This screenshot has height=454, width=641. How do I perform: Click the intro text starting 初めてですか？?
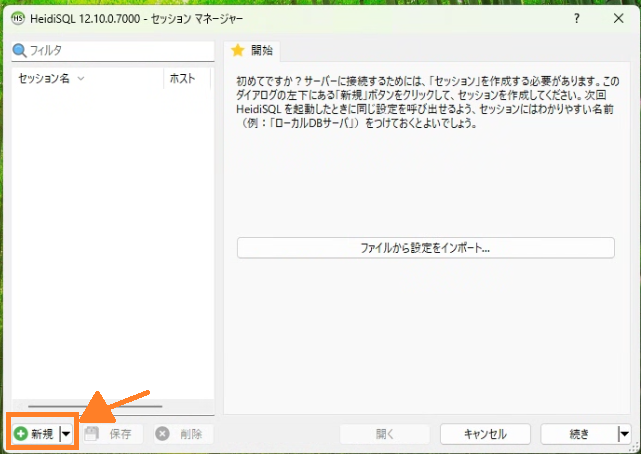tap(428, 102)
